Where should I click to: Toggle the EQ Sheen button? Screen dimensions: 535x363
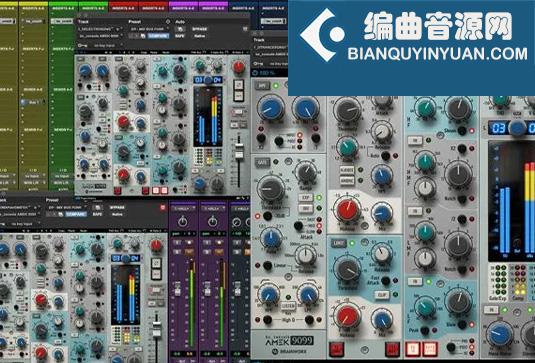pos(462,131)
